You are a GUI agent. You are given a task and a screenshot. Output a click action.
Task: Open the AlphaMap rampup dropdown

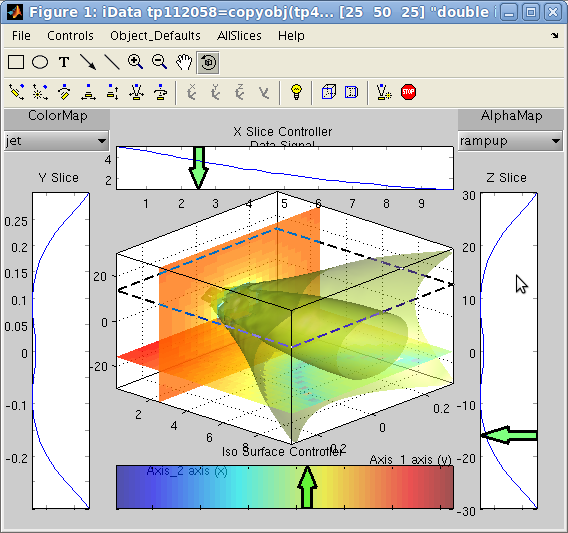pyautogui.click(x=510, y=141)
